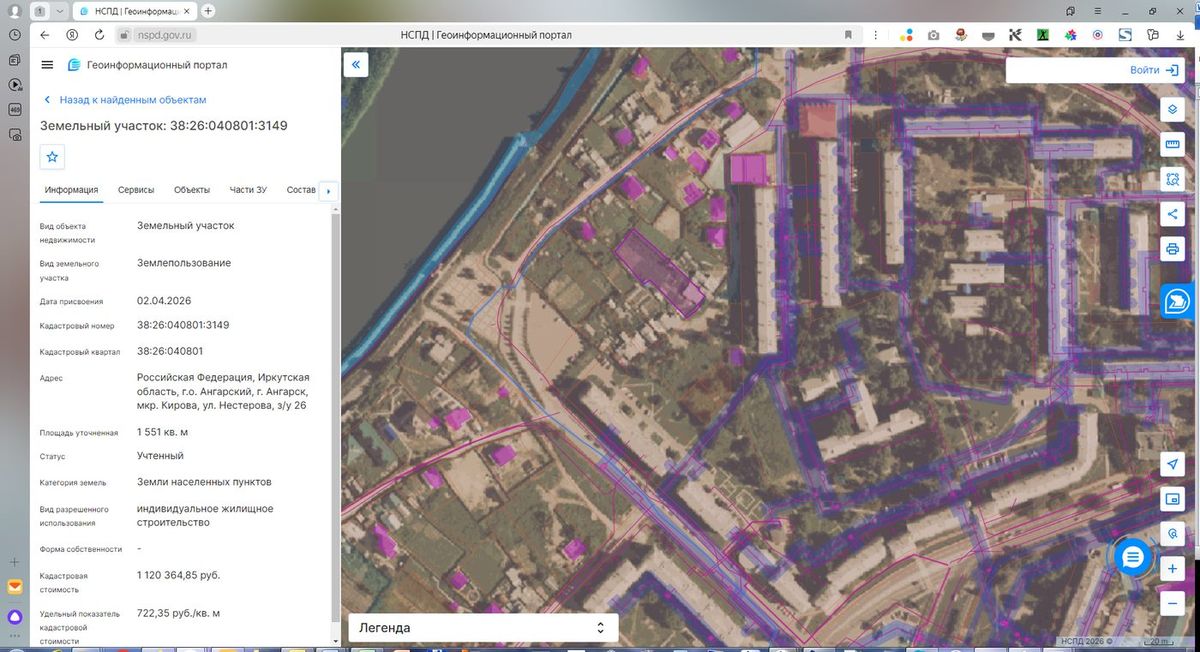Go back in browser history
Screen dimensions: 1200x652
[44, 35]
